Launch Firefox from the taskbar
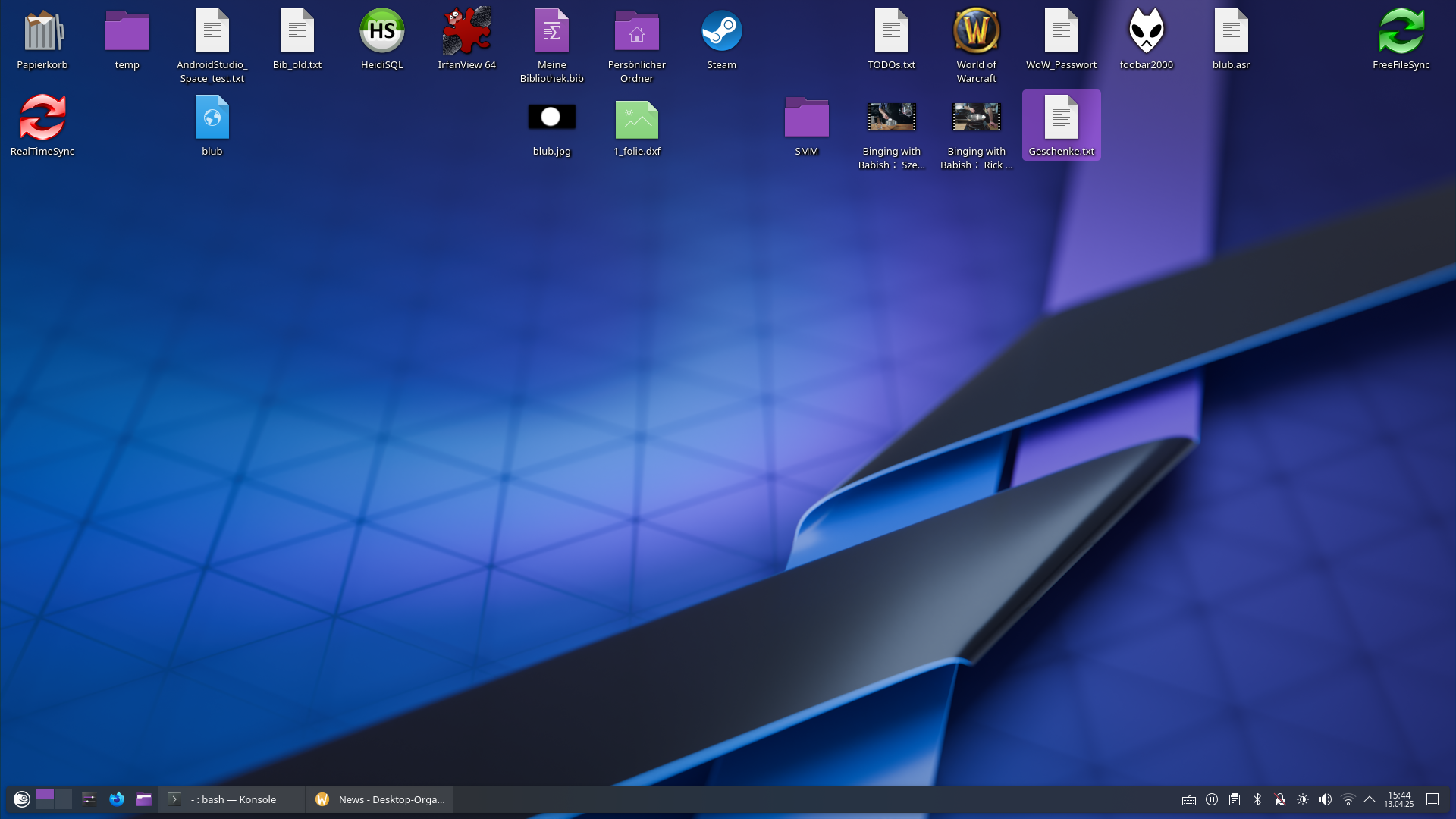This screenshot has height=819, width=1456. click(116, 799)
